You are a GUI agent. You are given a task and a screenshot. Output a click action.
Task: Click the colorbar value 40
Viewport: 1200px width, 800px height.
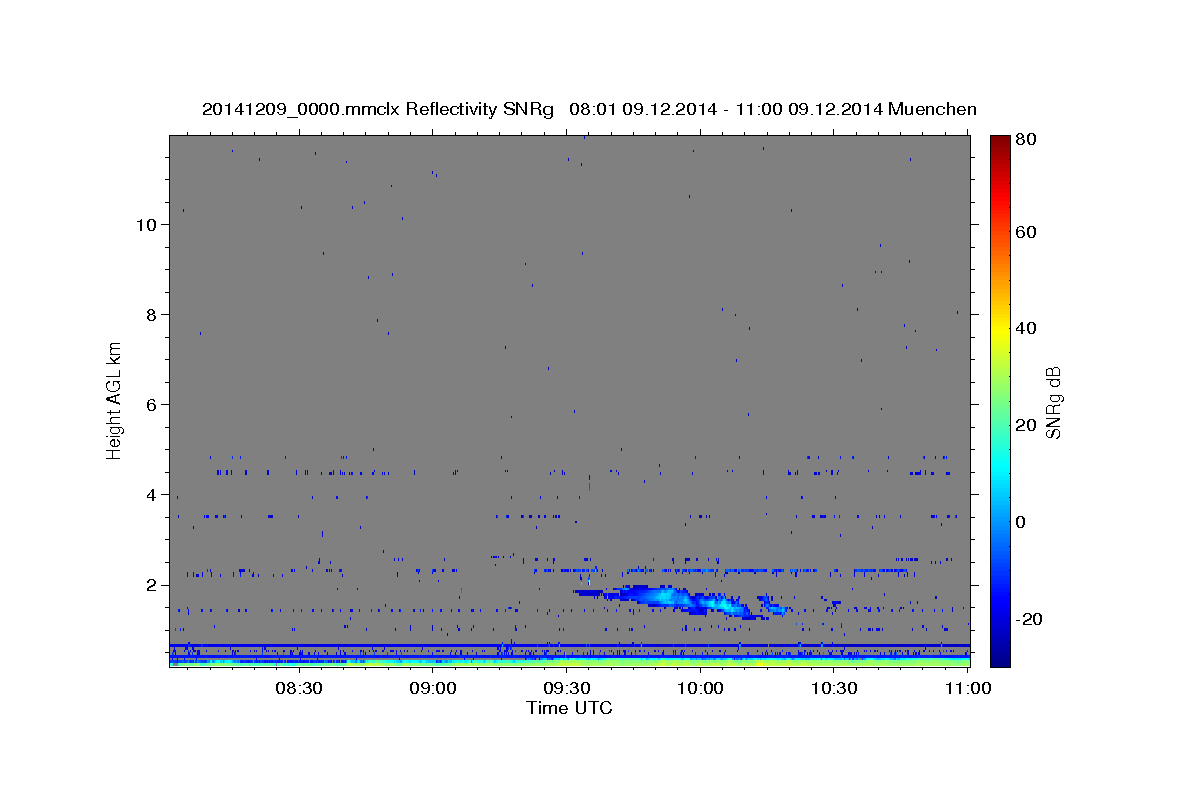[1026, 328]
